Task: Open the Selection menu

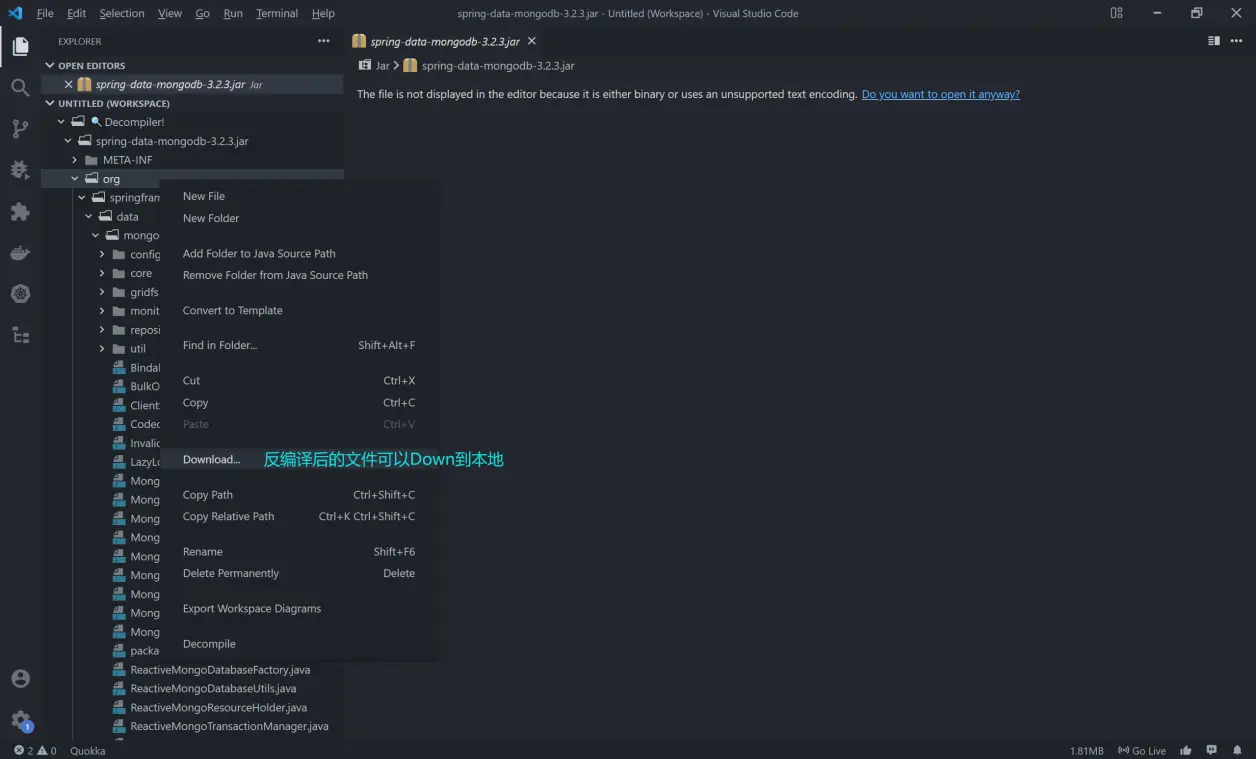Action: point(122,13)
